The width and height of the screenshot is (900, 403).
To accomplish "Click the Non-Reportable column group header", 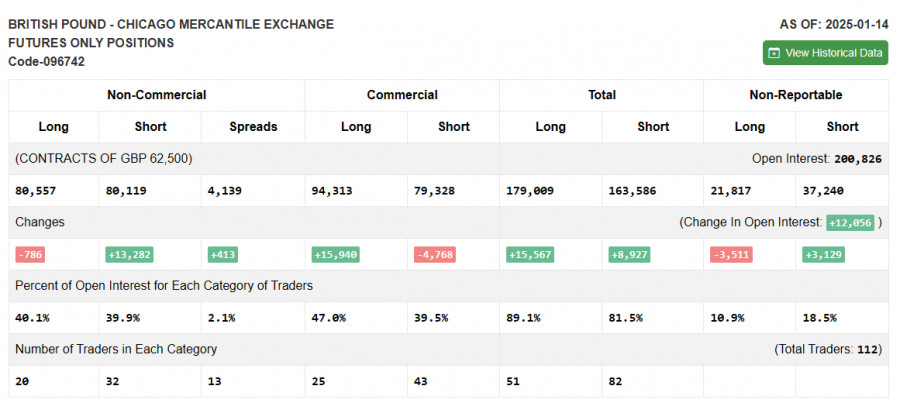I will click(x=795, y=95).
